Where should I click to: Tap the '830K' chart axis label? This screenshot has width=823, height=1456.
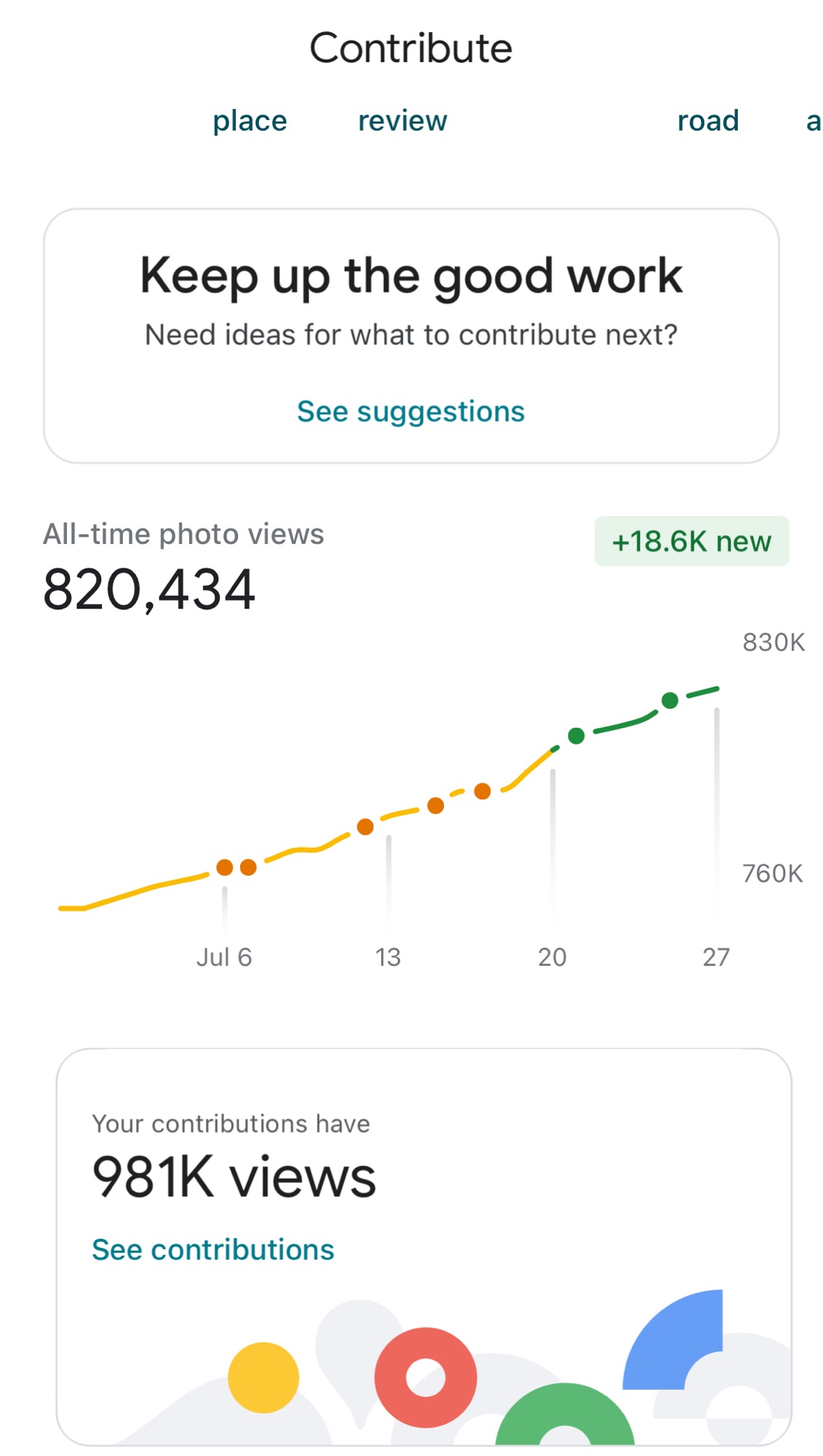pos(774,642)
